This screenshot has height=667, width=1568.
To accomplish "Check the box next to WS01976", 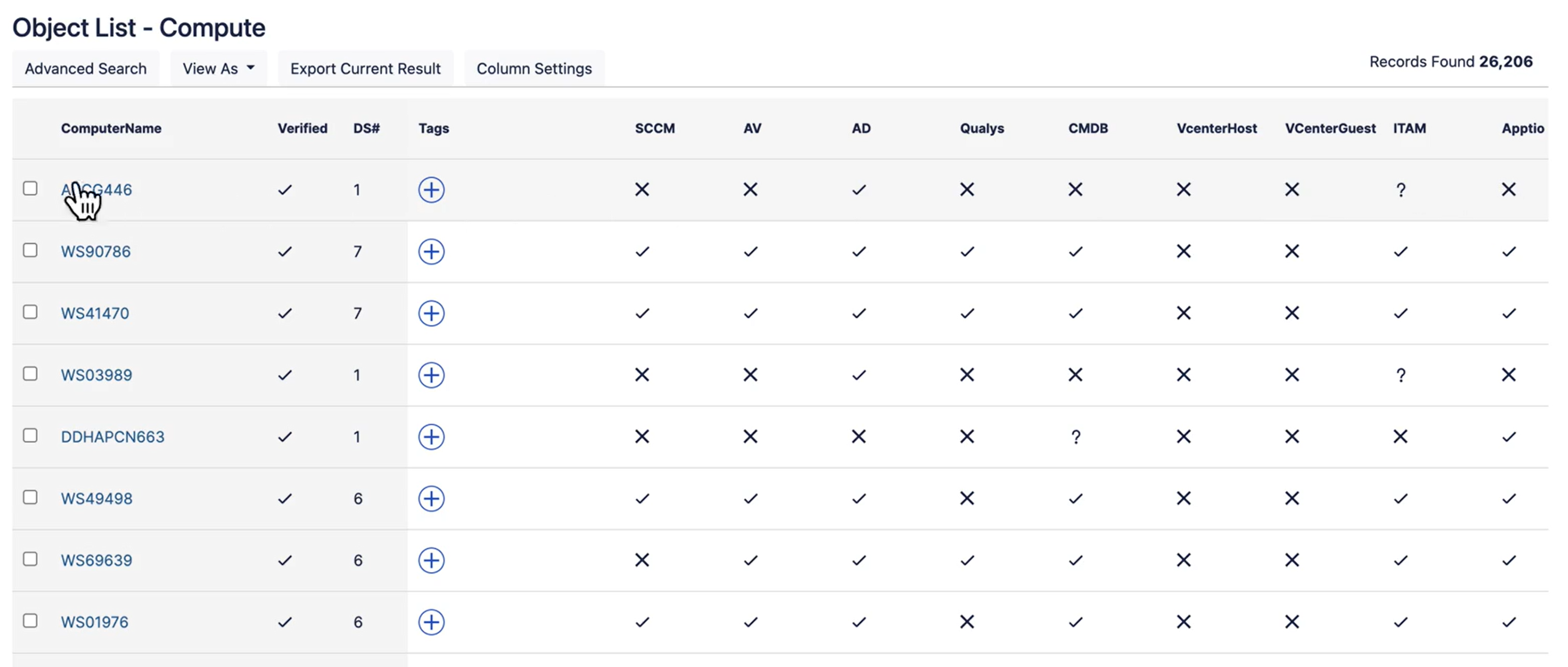I will [x=30, y=621].
